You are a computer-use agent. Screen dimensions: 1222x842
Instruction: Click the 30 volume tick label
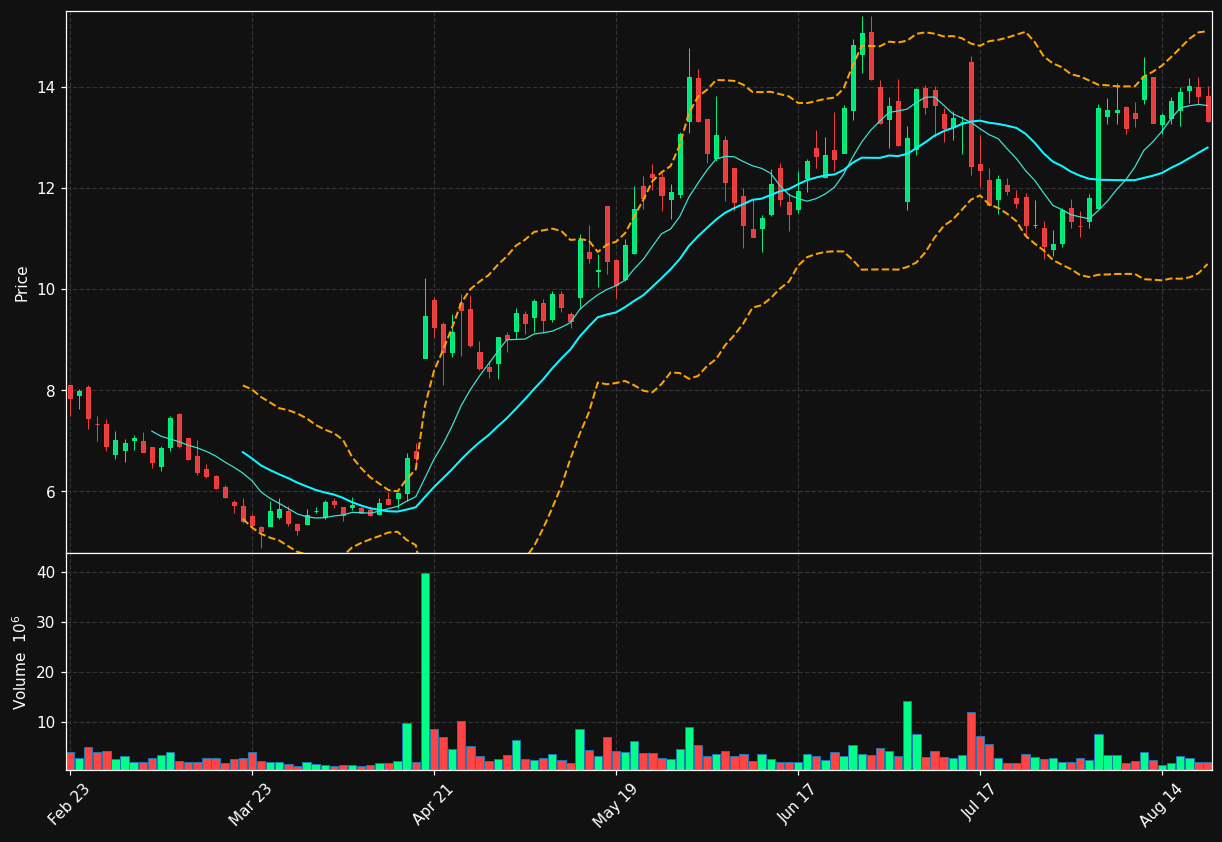48,623
